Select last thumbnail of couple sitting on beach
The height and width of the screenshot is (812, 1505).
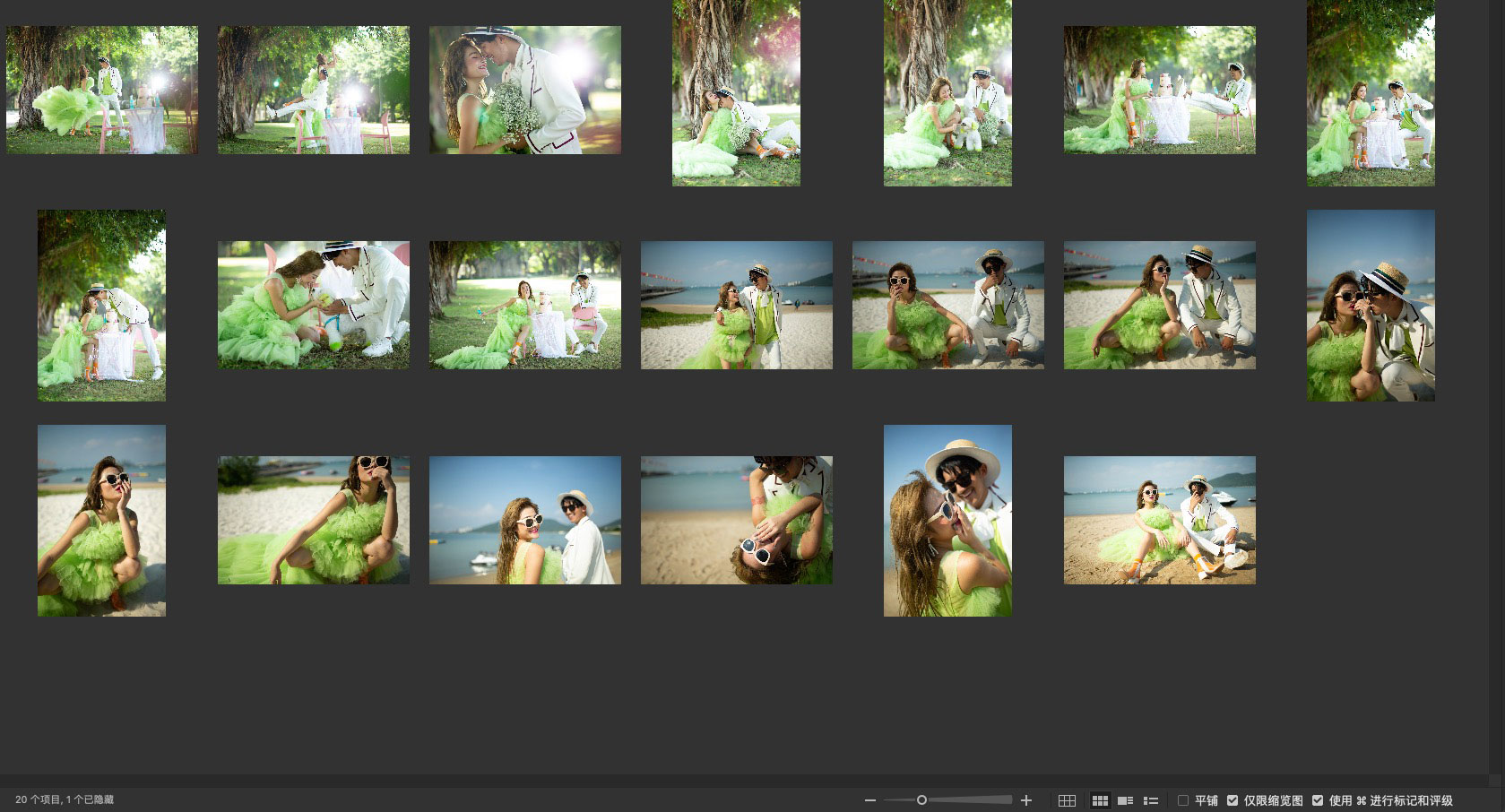coord(1159,520)
